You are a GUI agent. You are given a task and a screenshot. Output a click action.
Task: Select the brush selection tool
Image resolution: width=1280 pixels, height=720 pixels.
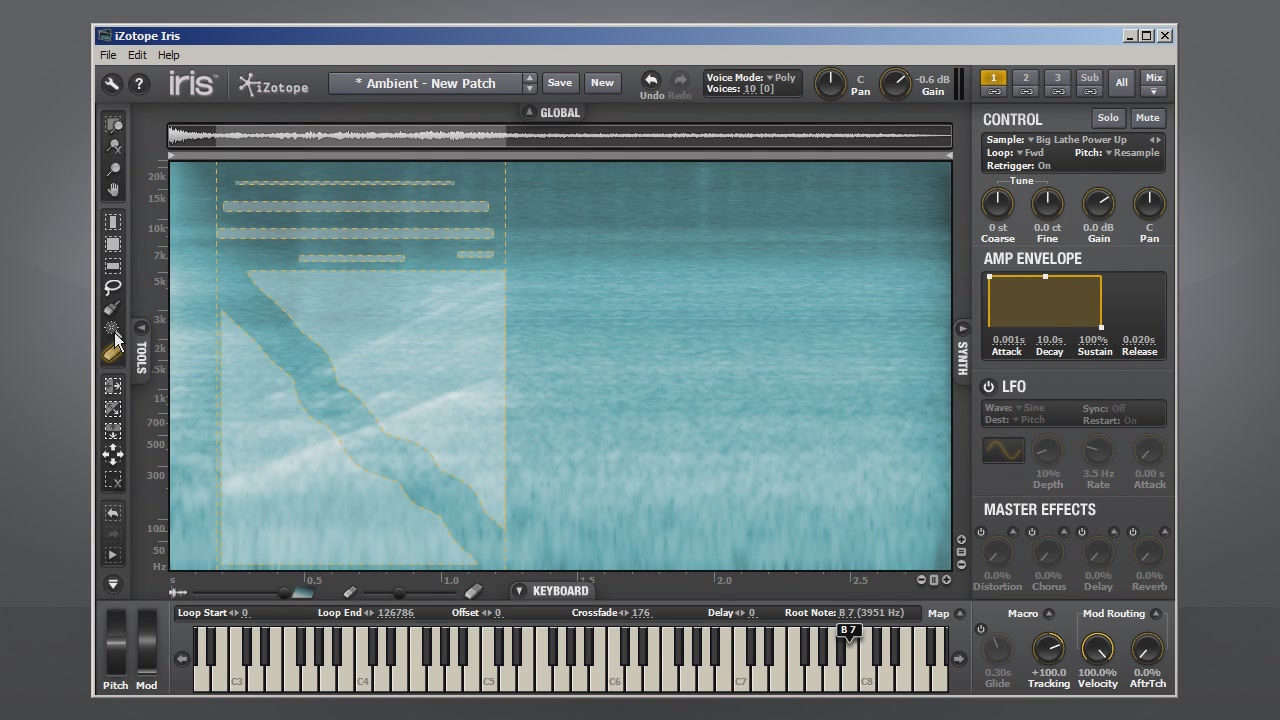coord(113,309)
